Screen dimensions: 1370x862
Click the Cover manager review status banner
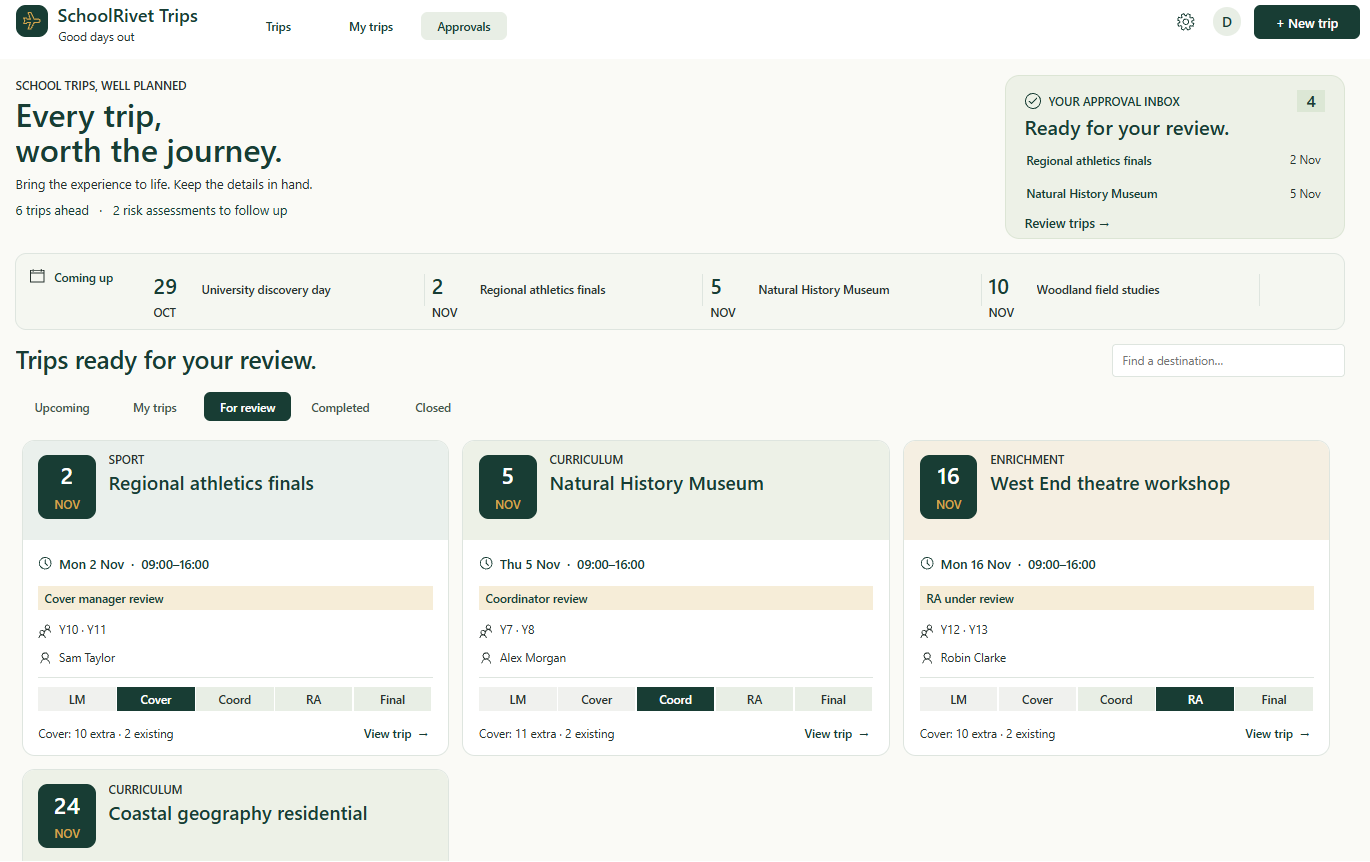pyautogui.click(x=235, y=598)
